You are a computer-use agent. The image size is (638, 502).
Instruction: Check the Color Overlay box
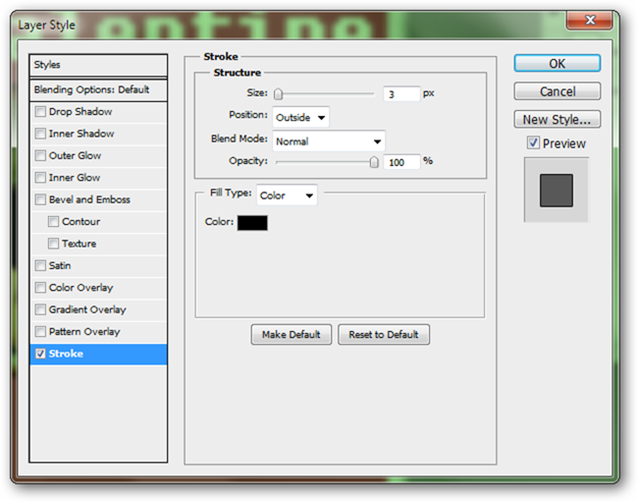tap(40, 287)
